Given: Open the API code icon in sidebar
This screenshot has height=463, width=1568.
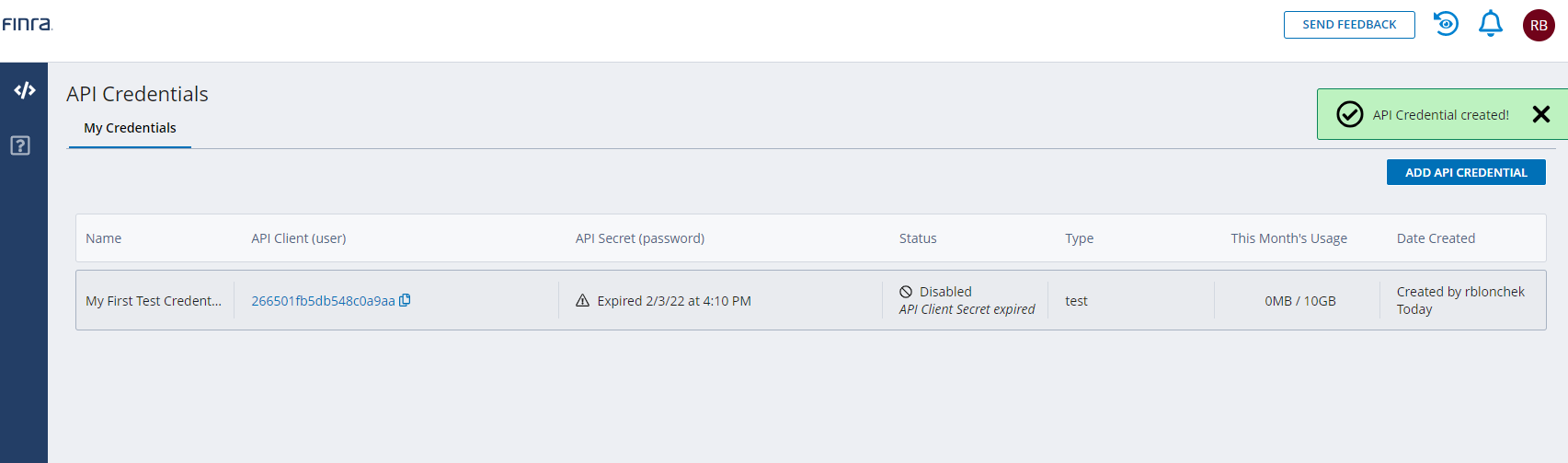Looking at the screenshot, I should [x=24, y=90].
